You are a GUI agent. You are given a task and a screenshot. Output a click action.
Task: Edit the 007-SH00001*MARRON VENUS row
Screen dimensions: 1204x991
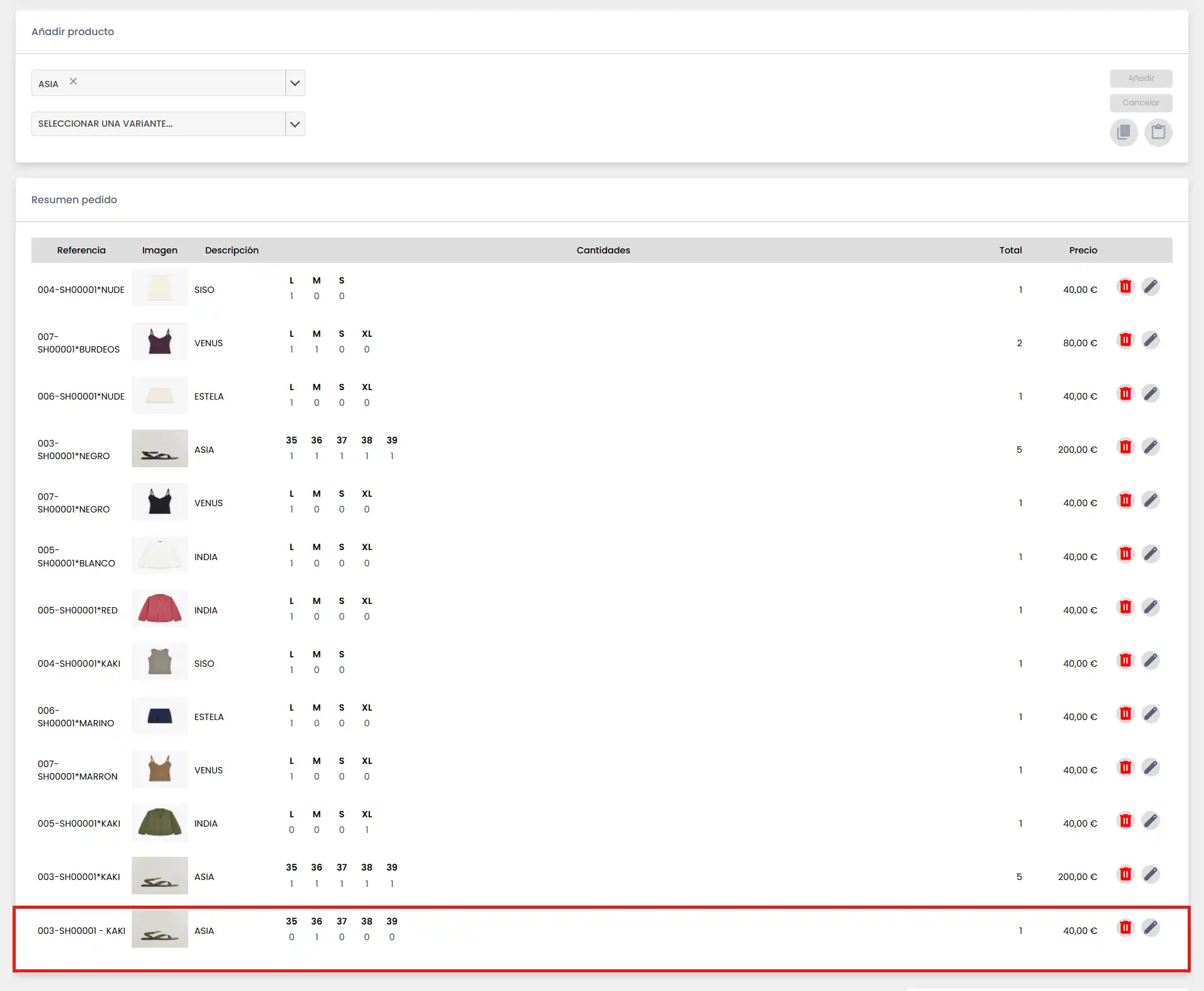(x=1151, y=767)
